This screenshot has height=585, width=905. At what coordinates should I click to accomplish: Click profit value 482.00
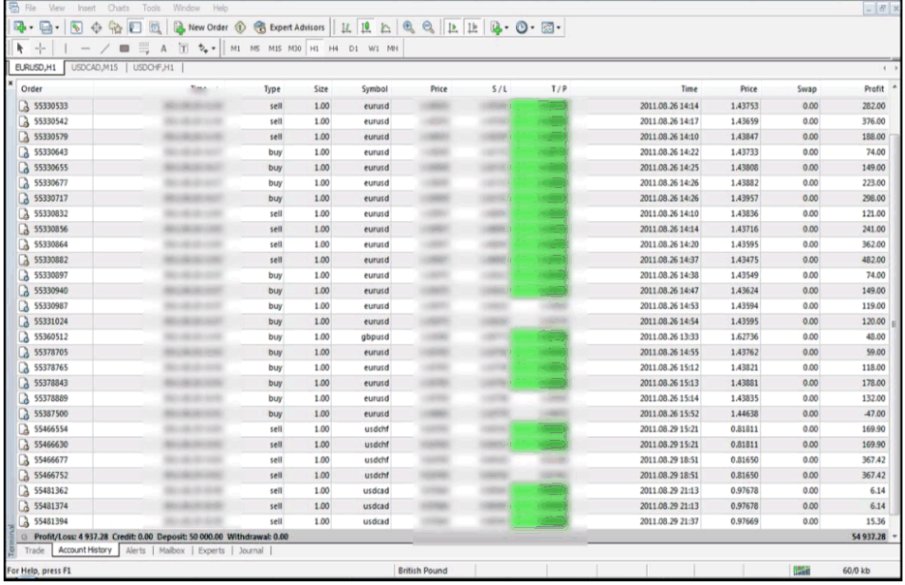point(874,260)
